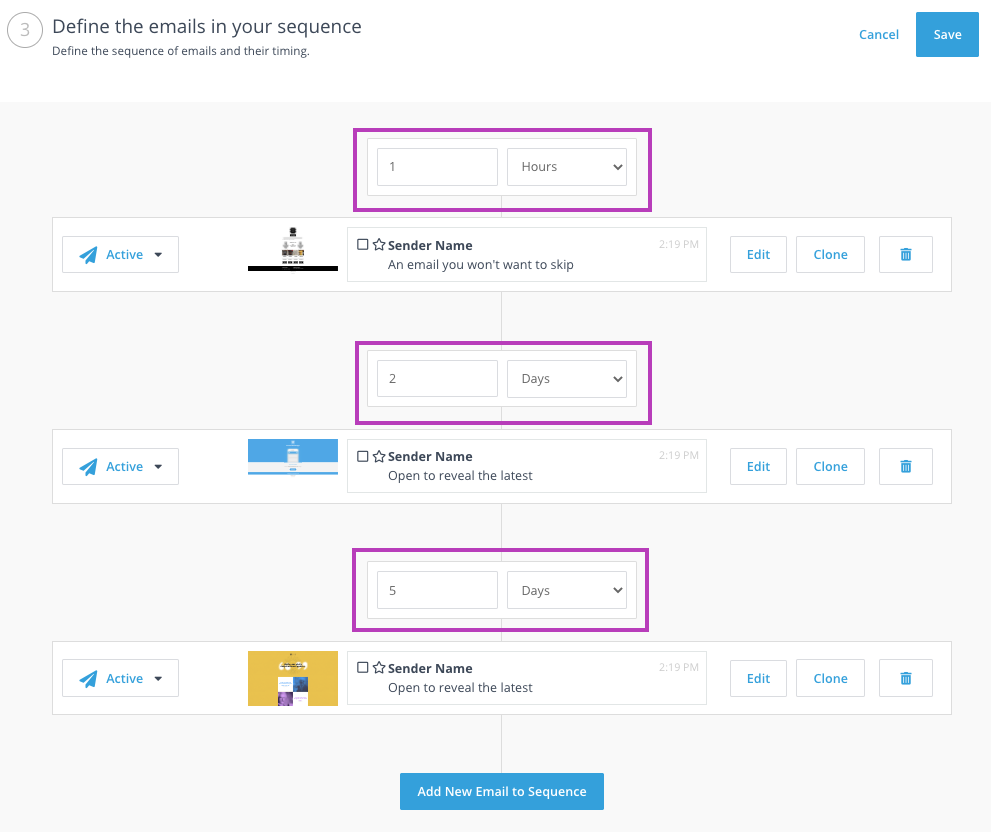Tick the checkbox in the first email preview

click(x=363, y=245)
